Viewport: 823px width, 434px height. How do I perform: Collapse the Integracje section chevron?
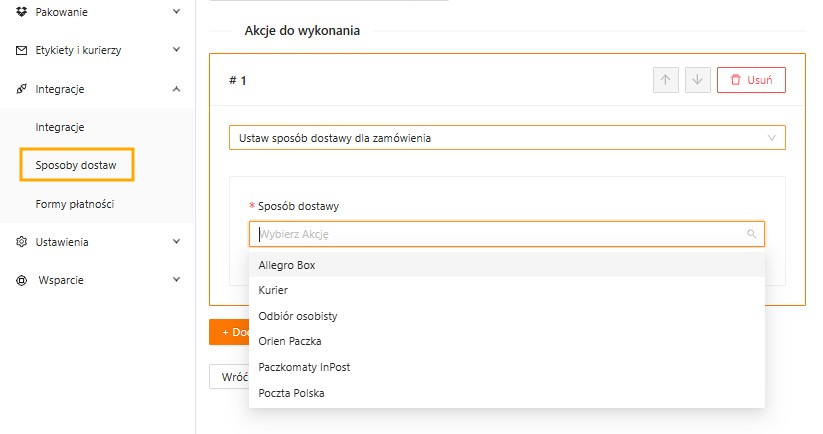pyautogui.click(x=176, y=89)
